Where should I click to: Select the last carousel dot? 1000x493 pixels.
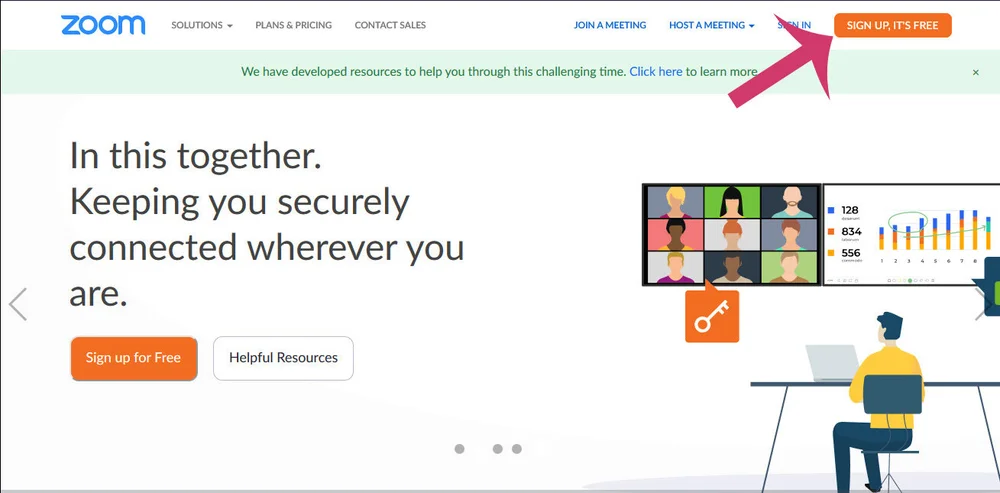tap(517, 449)
